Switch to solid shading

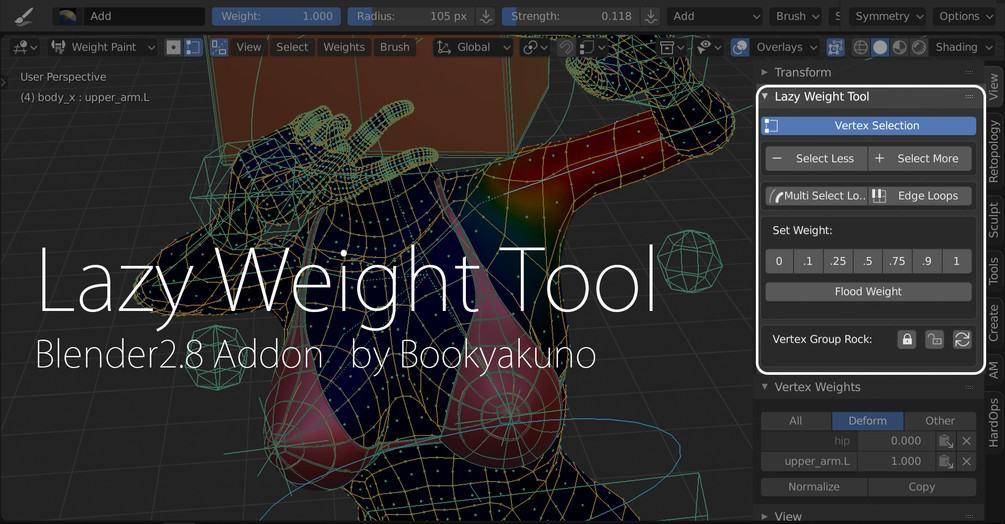click(x=880, y=47)
